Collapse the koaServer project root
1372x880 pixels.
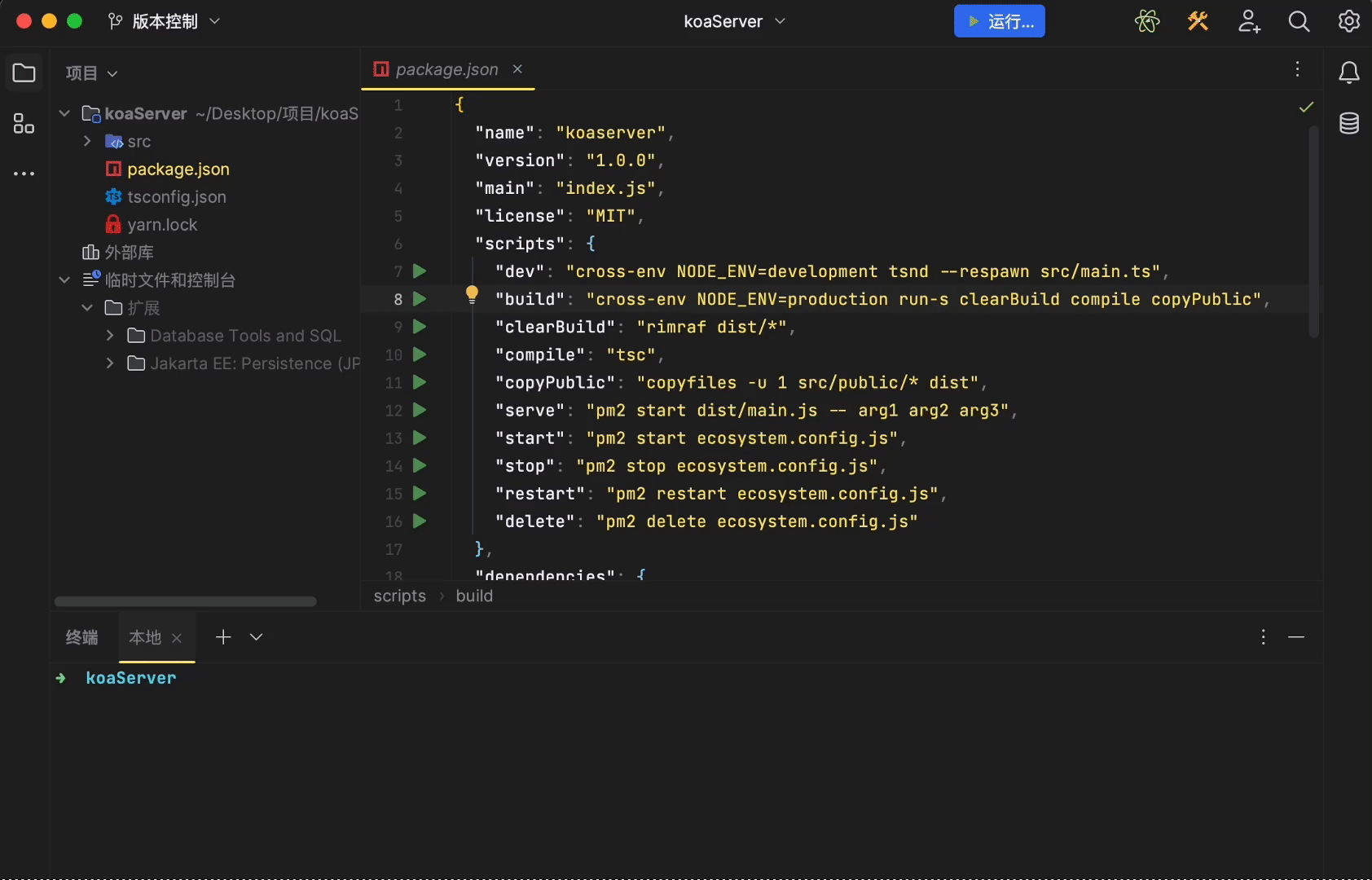tap(65, 113)
